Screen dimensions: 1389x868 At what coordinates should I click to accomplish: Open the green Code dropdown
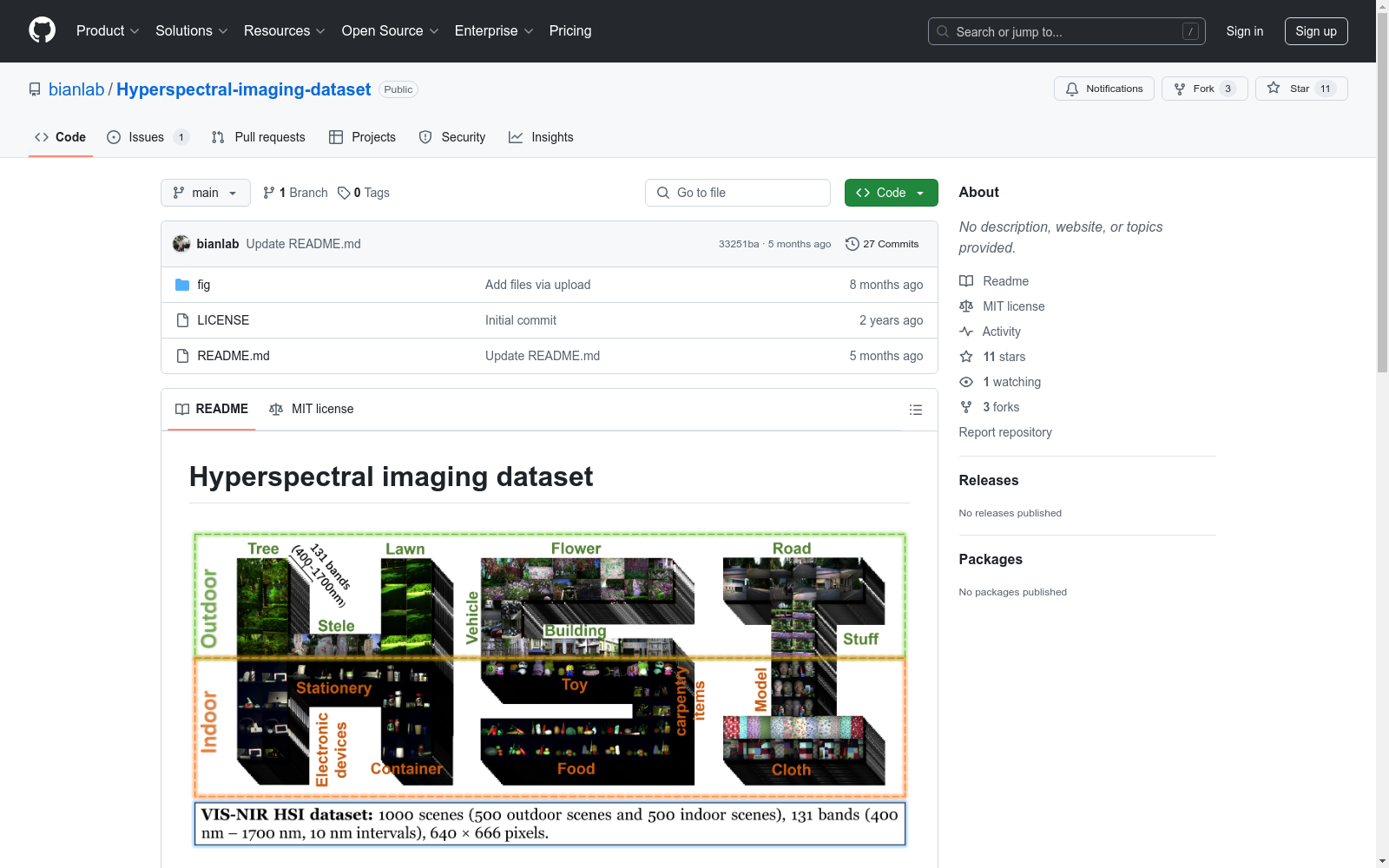(891, 193)
